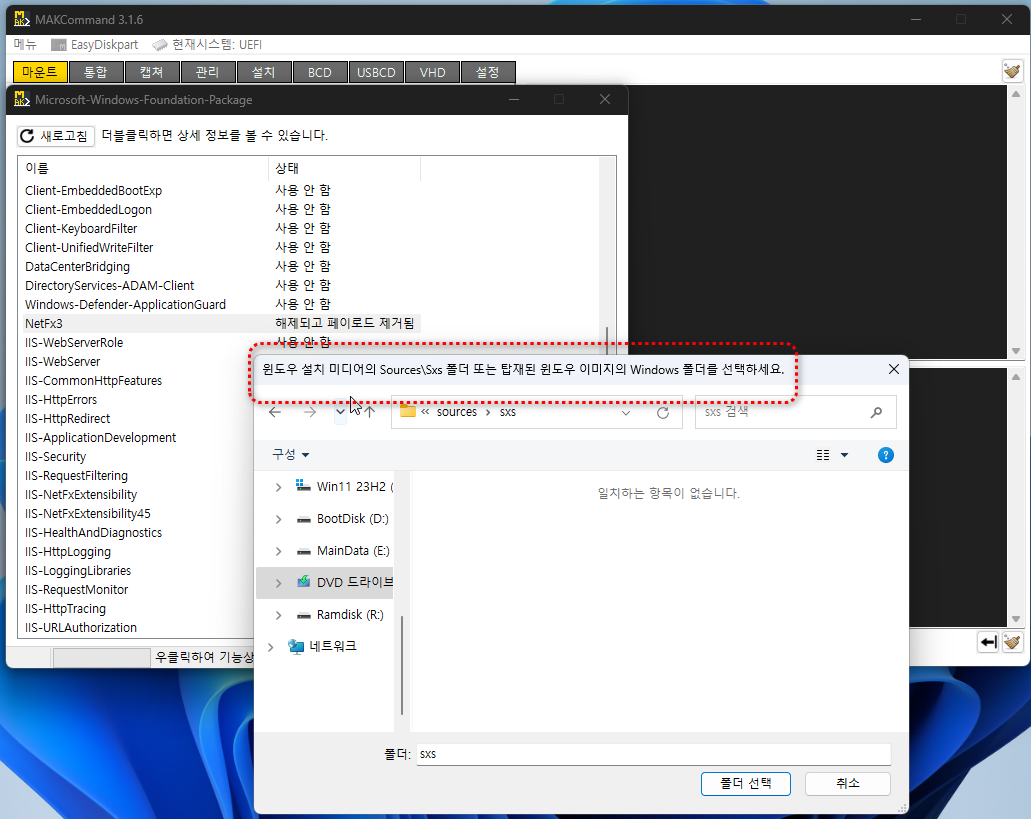Change view with the view layout icon

coord(823,455)
